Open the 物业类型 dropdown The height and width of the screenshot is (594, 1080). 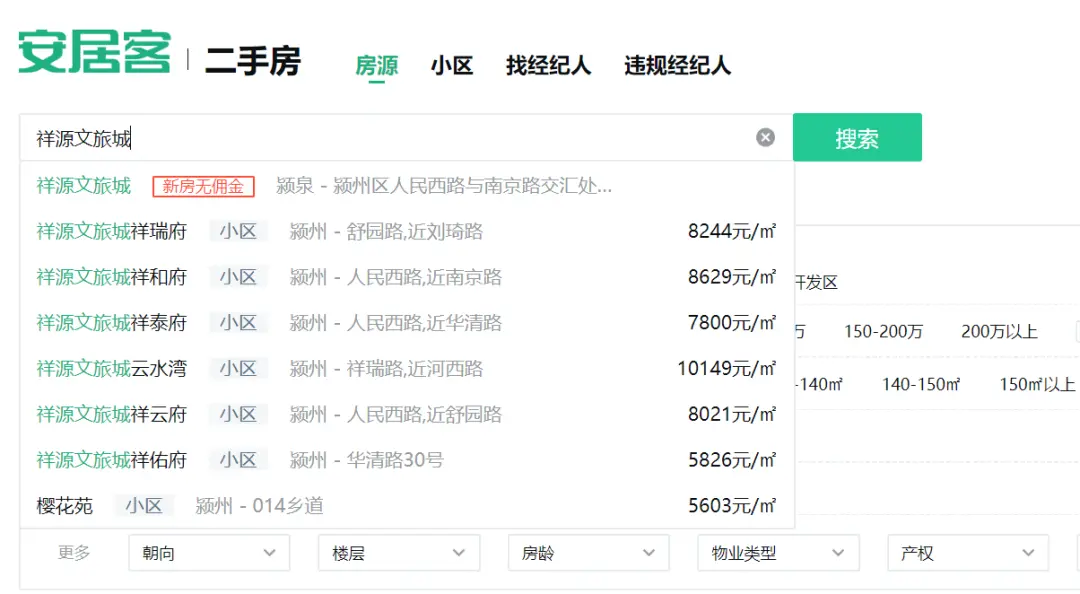coord(778,552)
